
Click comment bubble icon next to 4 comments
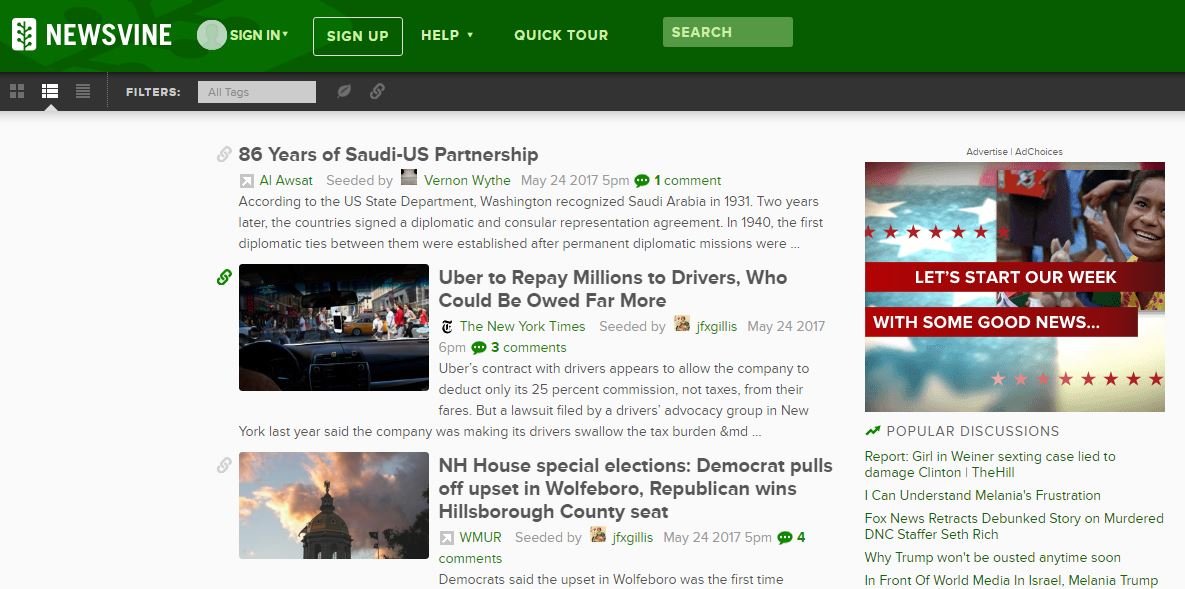[784, 538]
